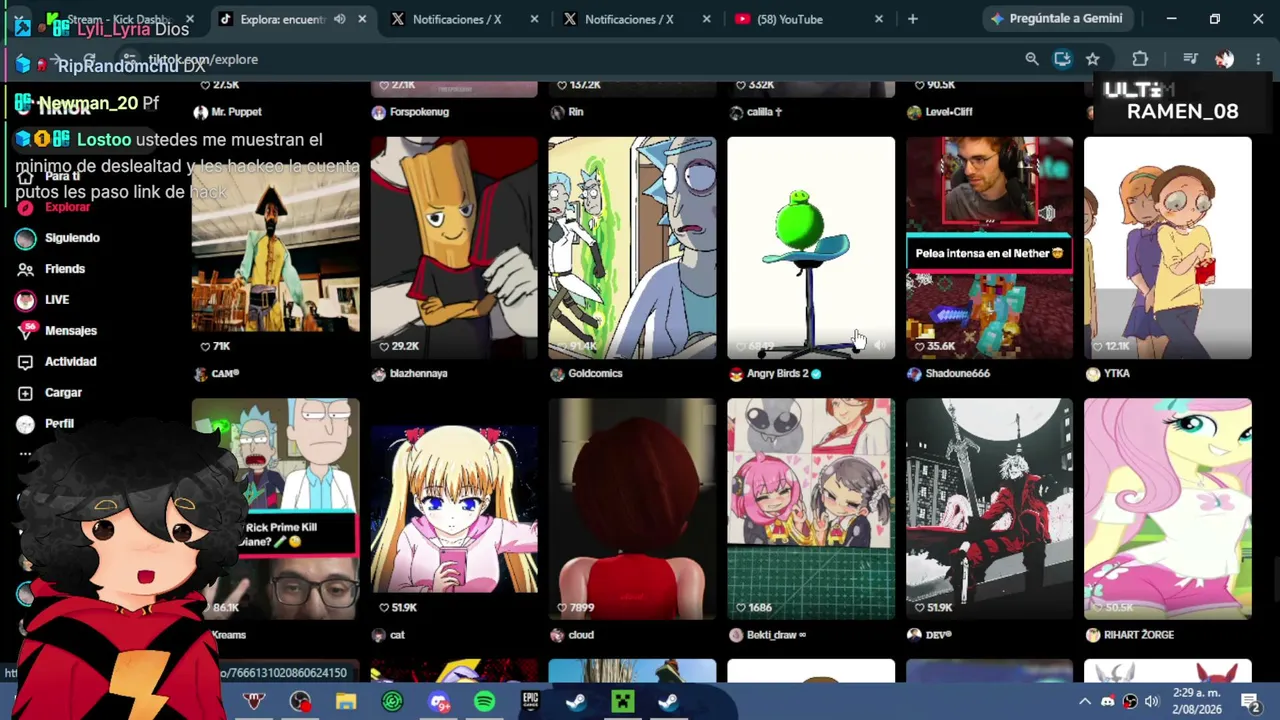This screenshot has height=720, width=1280.
Task: Open the Friends link in sidebar
Action: tap(65, 269)
